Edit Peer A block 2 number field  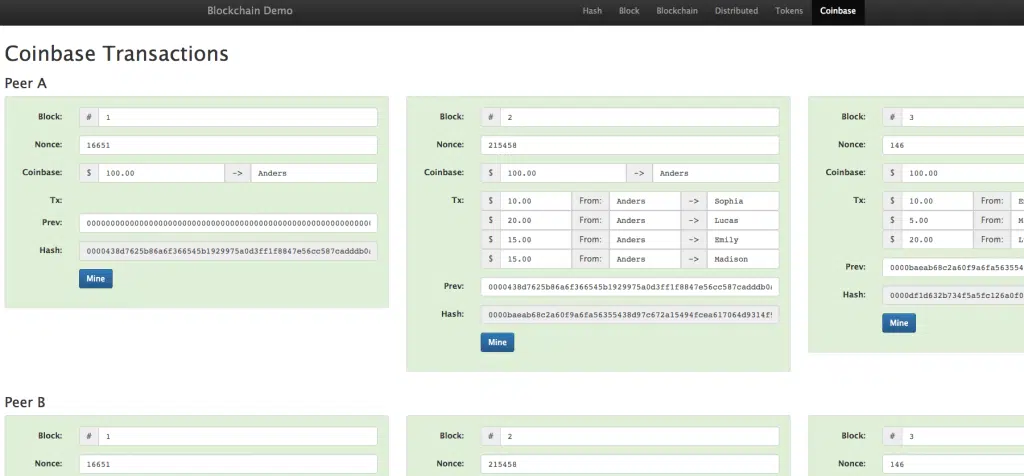(x=639, y=118)
